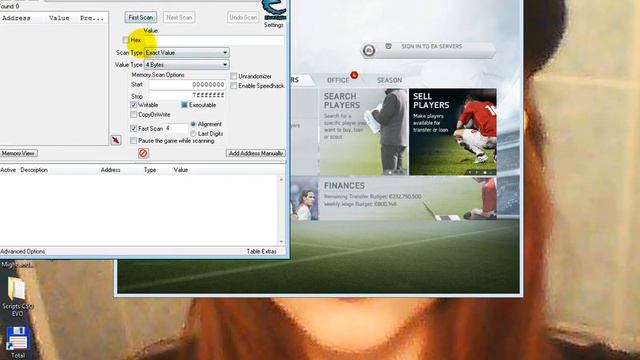
Task: Click address table scrollbar down arrow
Action: (x=281, y=242)
